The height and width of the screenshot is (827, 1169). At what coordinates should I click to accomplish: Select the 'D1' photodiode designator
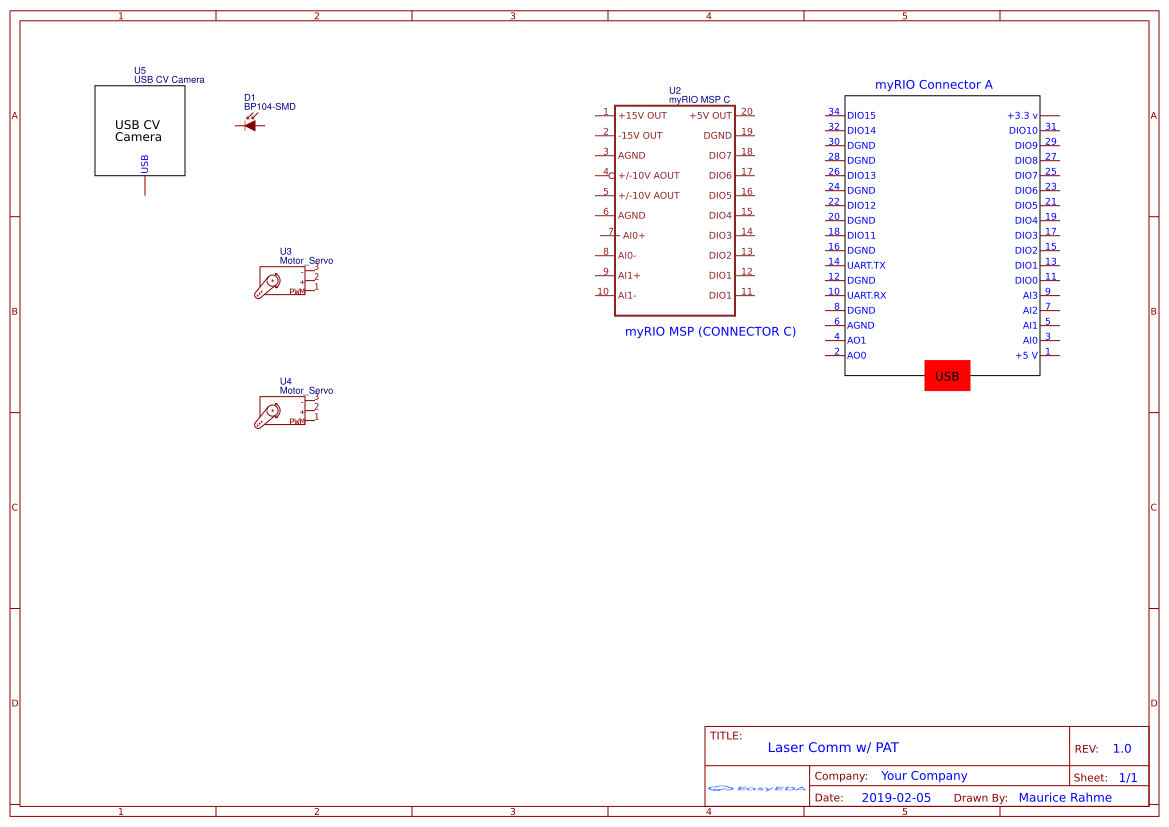point(250,98)
